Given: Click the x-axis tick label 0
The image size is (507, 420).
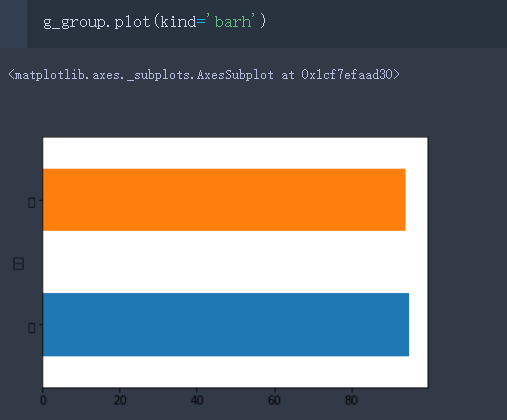Looking at the screenshot, I should tap(43, 400).
